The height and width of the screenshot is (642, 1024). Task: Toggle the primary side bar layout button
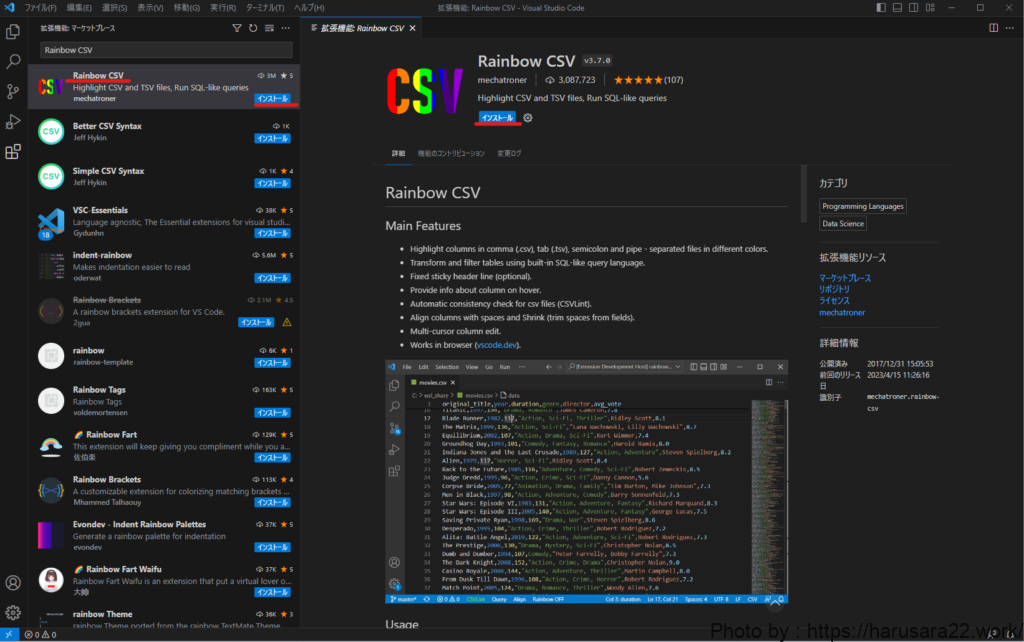click(880, 7)
